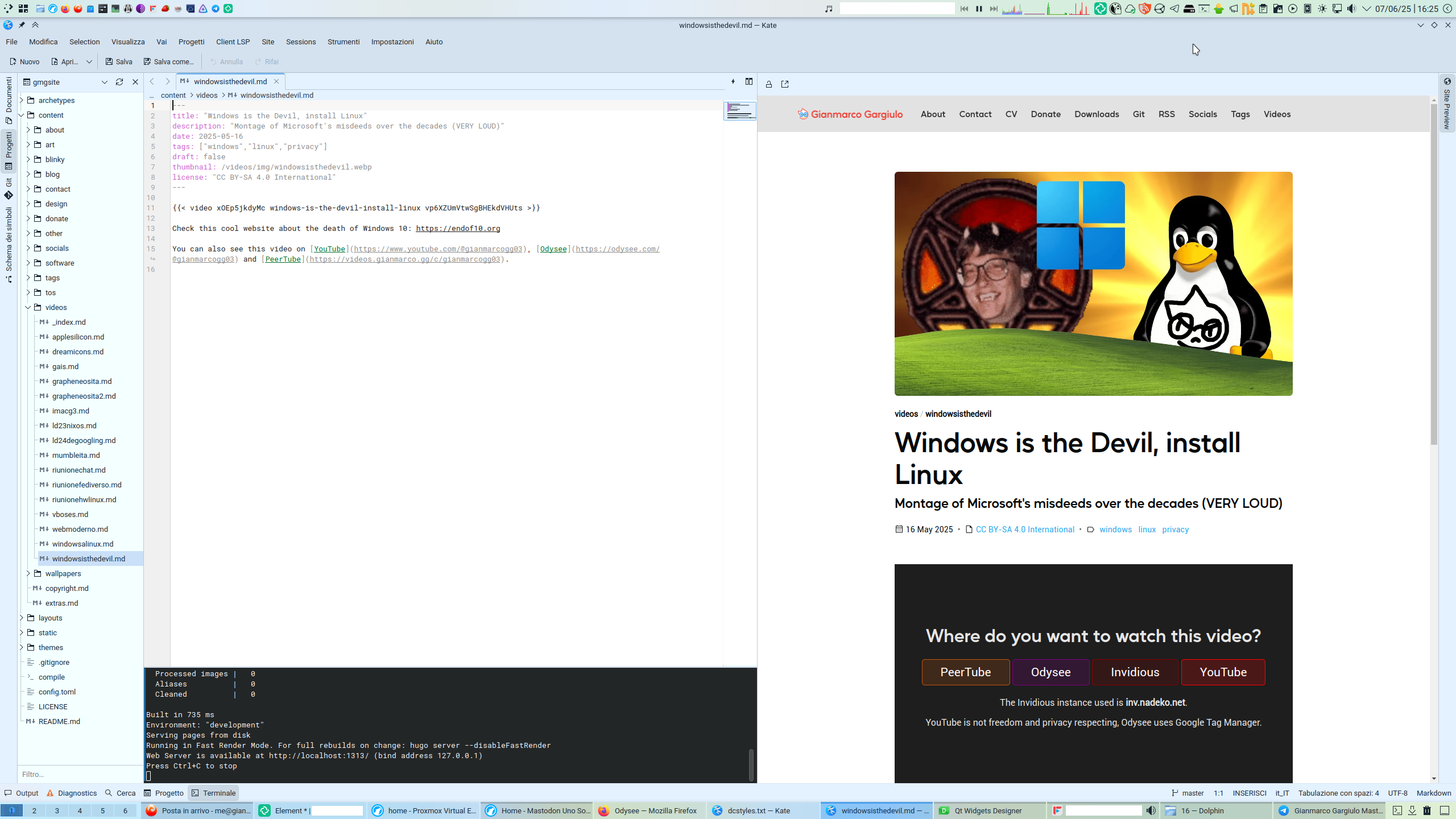Collapse the videos folder
Viewport: 1456px width, 819px height.
28,307
